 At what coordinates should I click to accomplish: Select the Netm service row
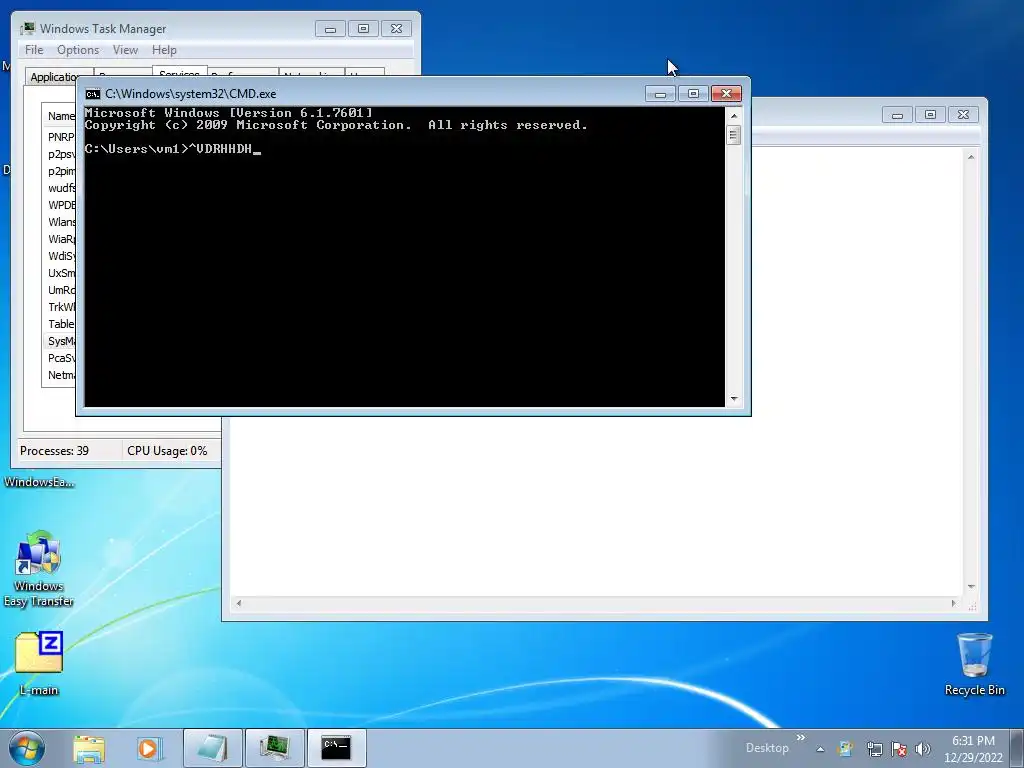(60, 375)
